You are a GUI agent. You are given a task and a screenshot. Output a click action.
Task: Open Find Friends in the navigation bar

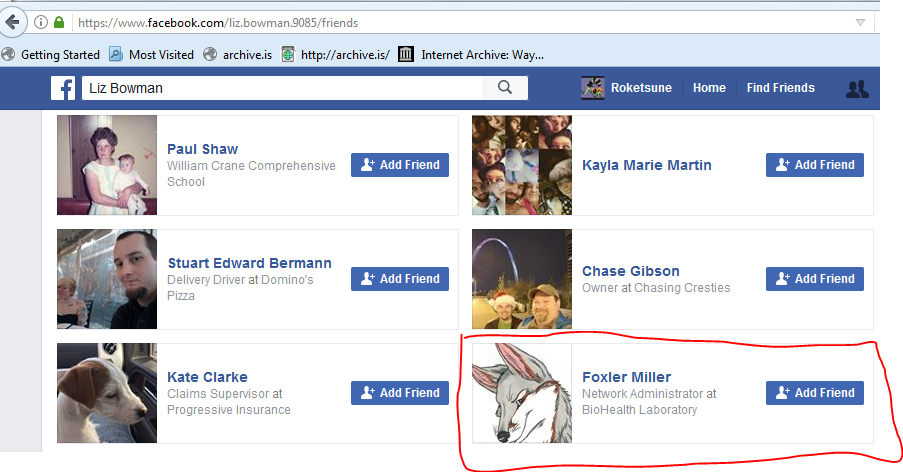780,88
